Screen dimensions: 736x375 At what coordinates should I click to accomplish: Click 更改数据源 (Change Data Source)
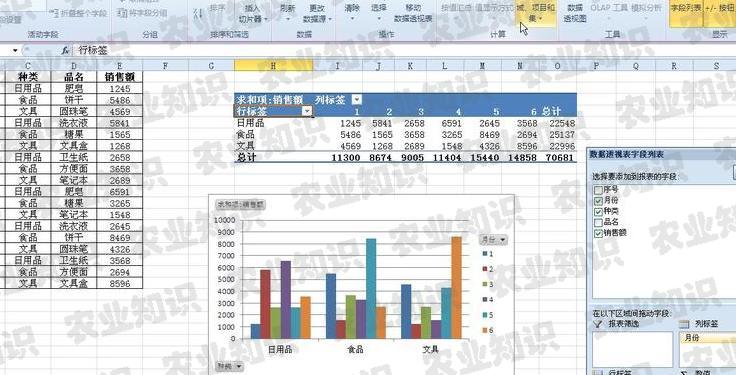click(x=317, y=13)
